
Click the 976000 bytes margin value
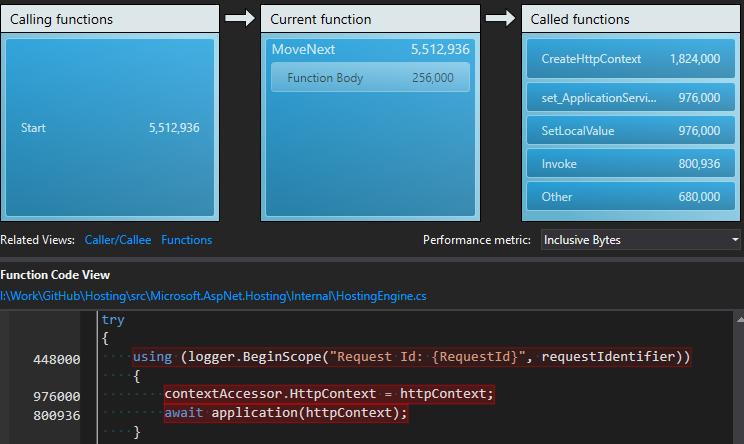pyautogui.click(x=56, y=397)
